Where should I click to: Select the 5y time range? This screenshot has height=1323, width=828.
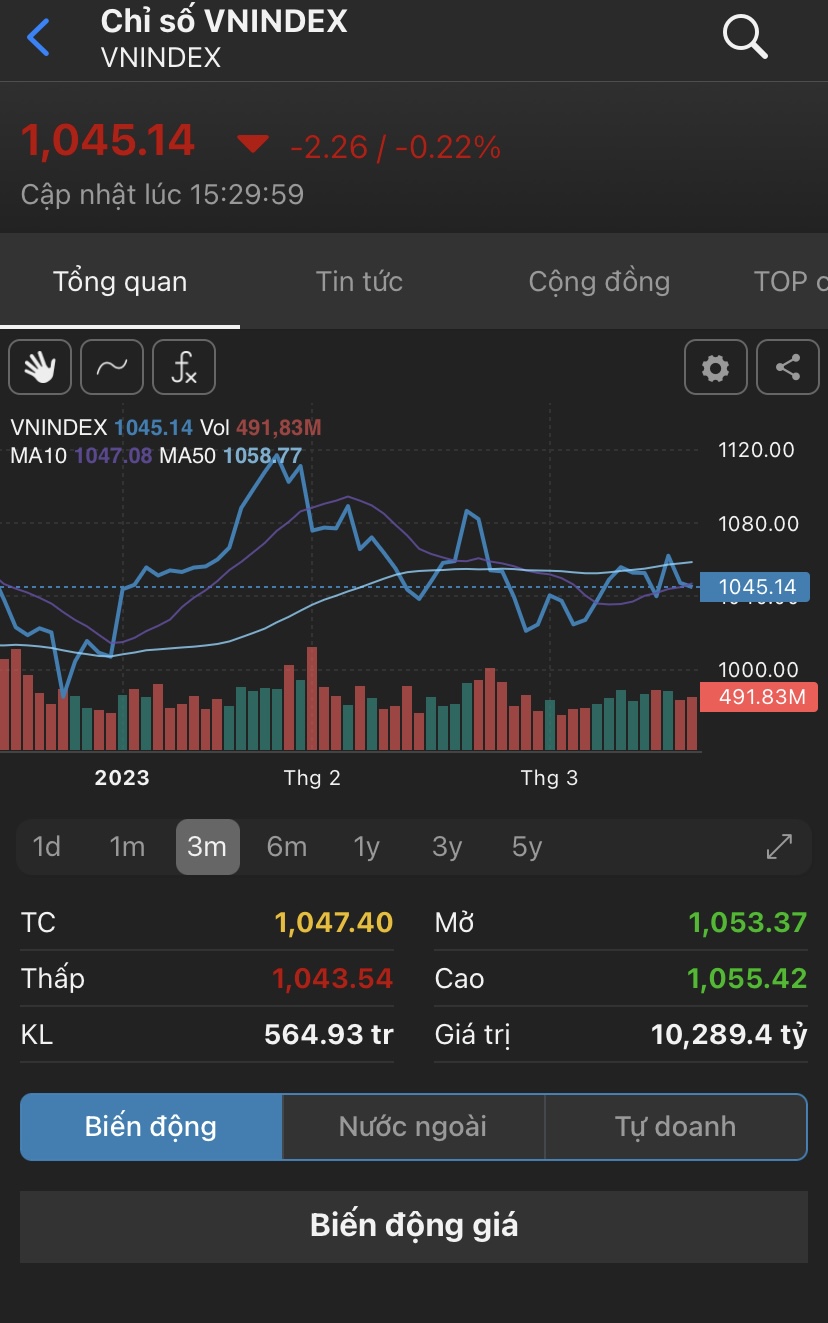click(x=527, y=847)
